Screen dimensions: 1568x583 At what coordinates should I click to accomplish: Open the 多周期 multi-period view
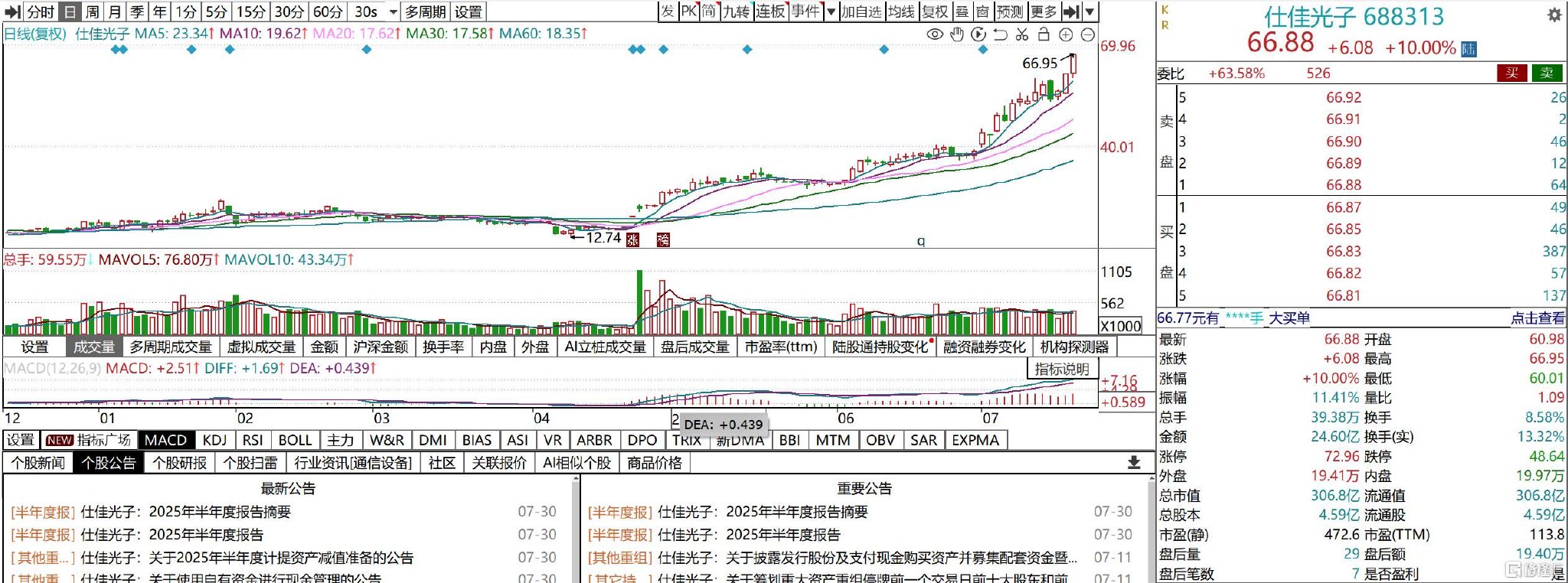coord(426,11)
